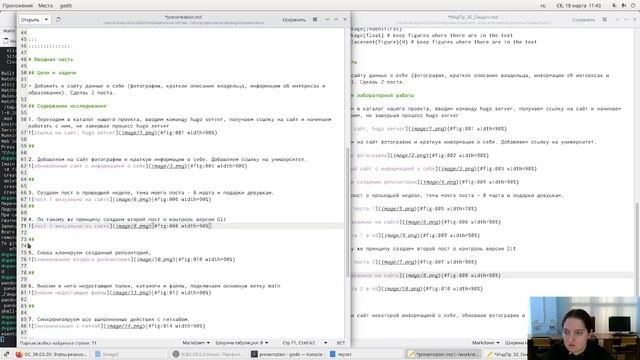This screenshot has width=640, height=360.
Task: Click the date and time clock in top panel
Action: coord(579,6)
